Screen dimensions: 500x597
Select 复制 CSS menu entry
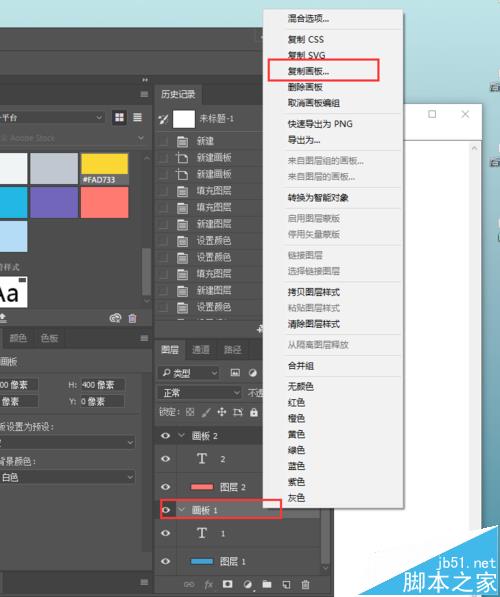point(306,39)
